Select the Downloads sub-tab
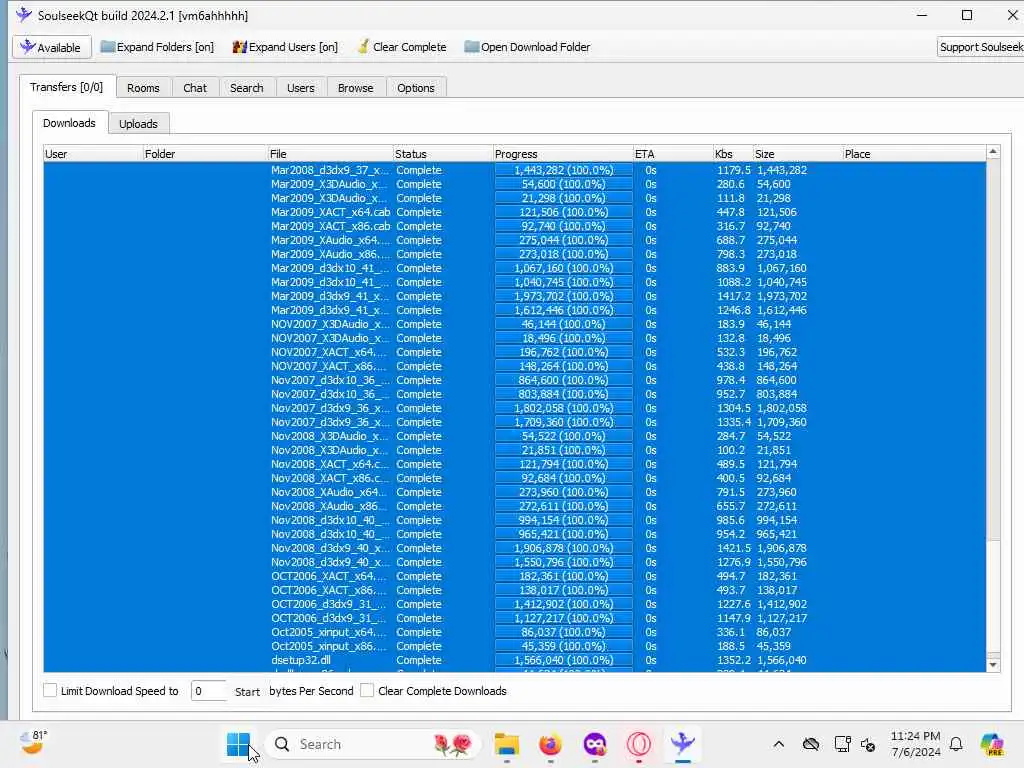Image resolution: width=1024 pixels, height=768 pixels. click(69, 123)
